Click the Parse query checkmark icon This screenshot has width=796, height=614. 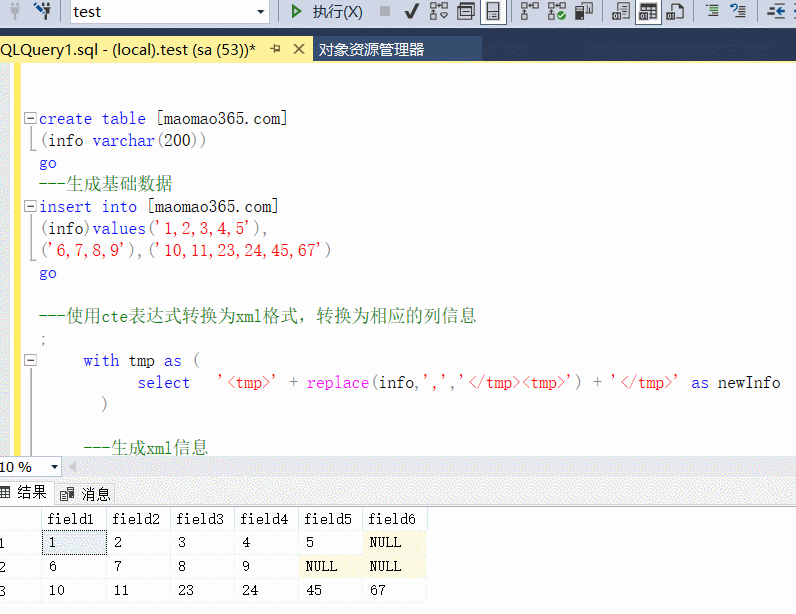(411, 12)
